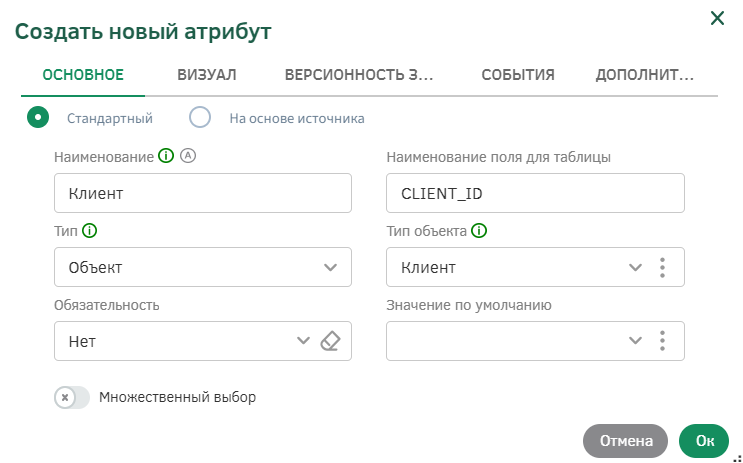Open the ДОПОЛНИТ... tab
Image resolution: width=743 pixels, height=463 pixels.
pyautogui.click(x=645, y=75)
